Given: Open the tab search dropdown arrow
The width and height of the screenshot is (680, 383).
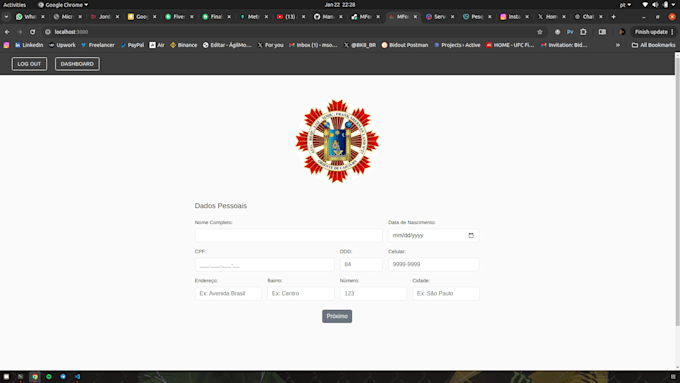Looking at the screenshot, I should point(6,16).
